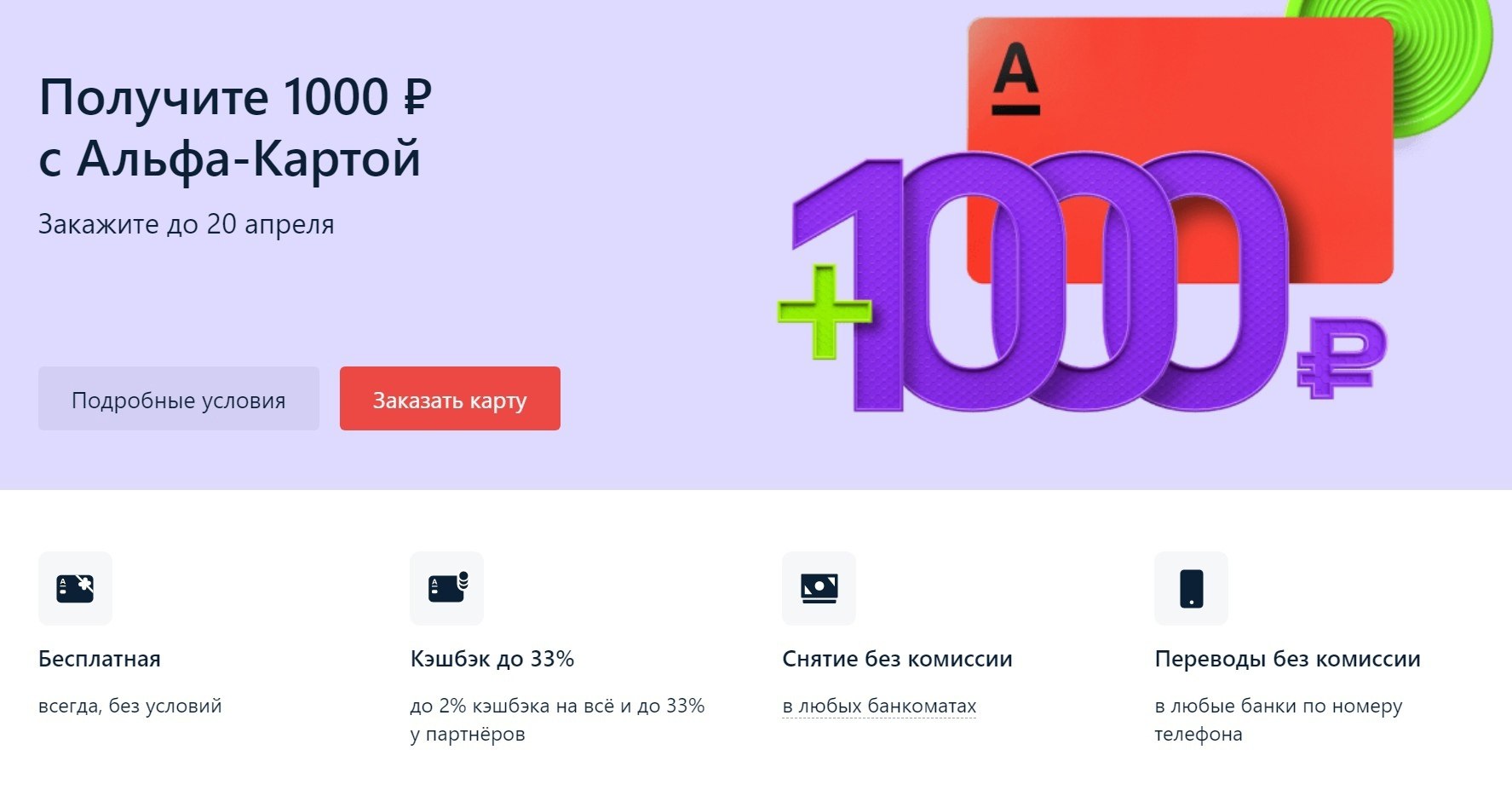Select the 'Снятие без комиссии' heading

click(x=897, y=659)
